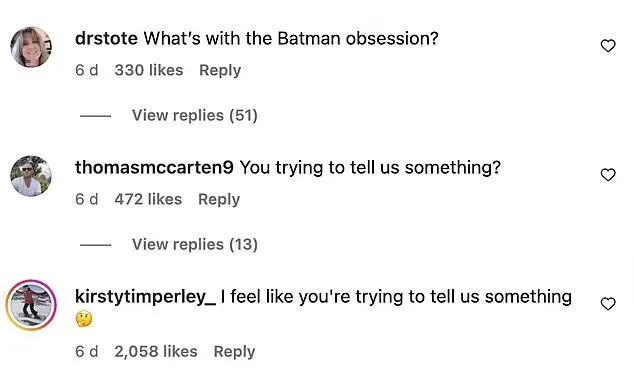The height and width of the screenshot is (380, 634).
Task: Like thomasmccarten9's comment with heart icon
Action: (x=608, y=175)
